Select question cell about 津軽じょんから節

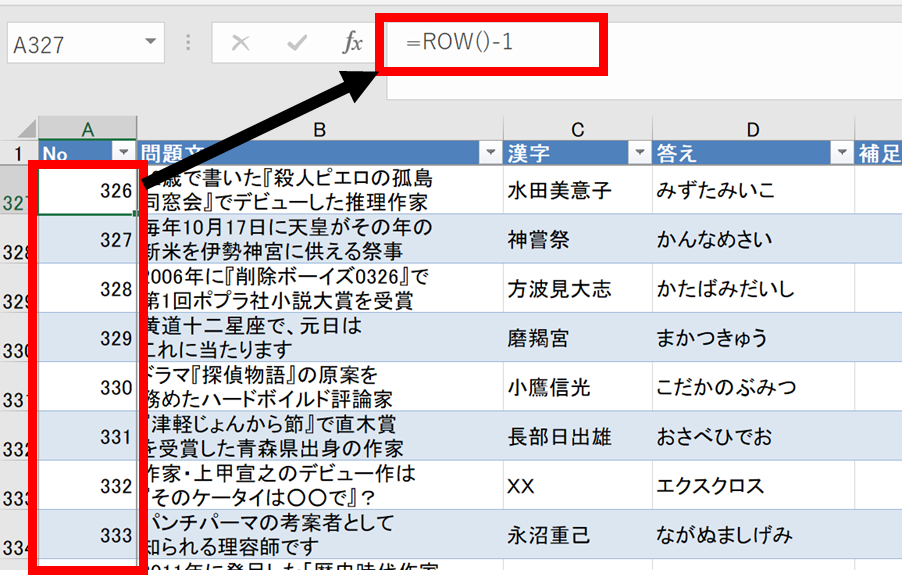320,436
